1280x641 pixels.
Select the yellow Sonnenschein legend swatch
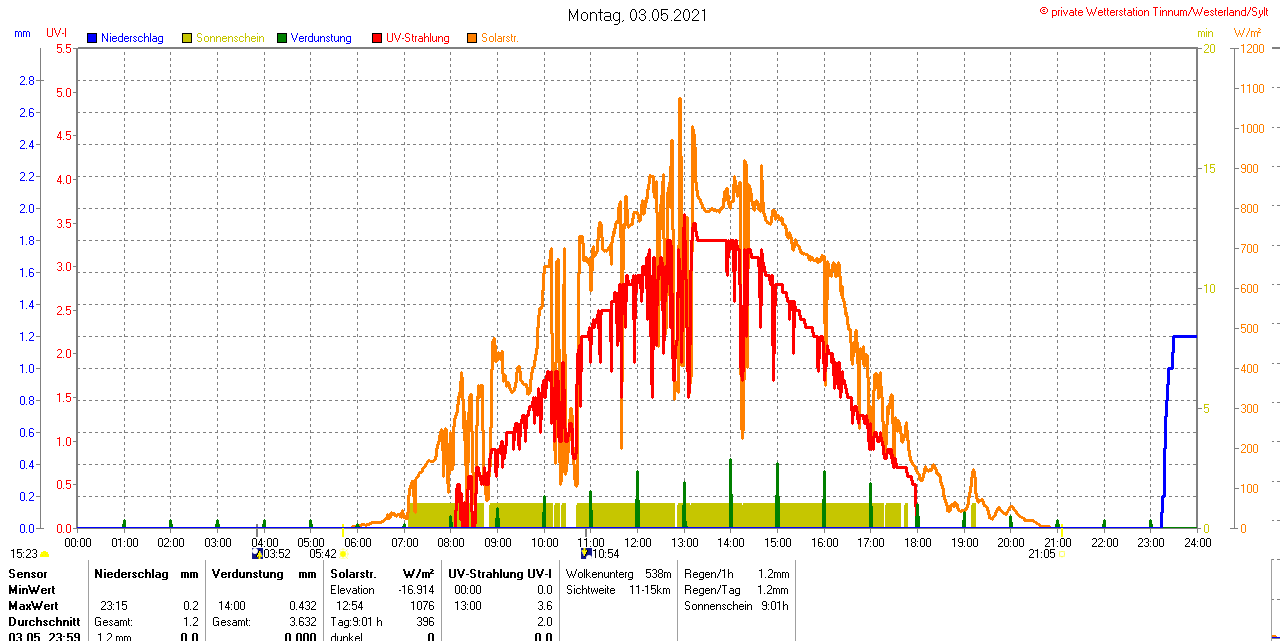[x=187, y=38]
